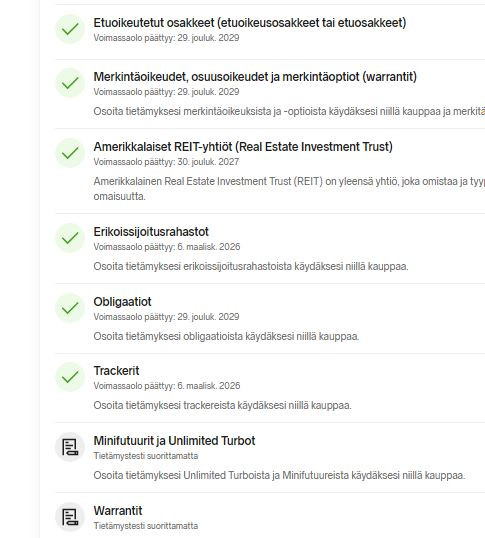The image size is (485, 538).
Task: Start the Minifutuurit ja Unlimited Turbot test
Action: 175,441
